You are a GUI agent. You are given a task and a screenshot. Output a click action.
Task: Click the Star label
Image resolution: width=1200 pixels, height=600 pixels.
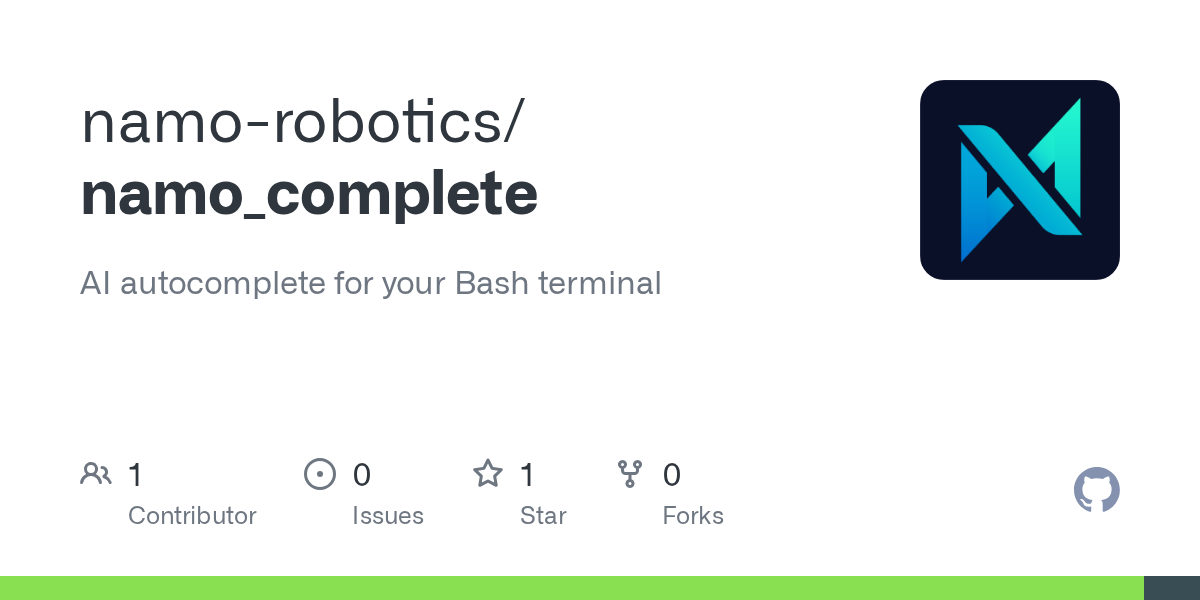pyautogui.click(x=543, y=516)
